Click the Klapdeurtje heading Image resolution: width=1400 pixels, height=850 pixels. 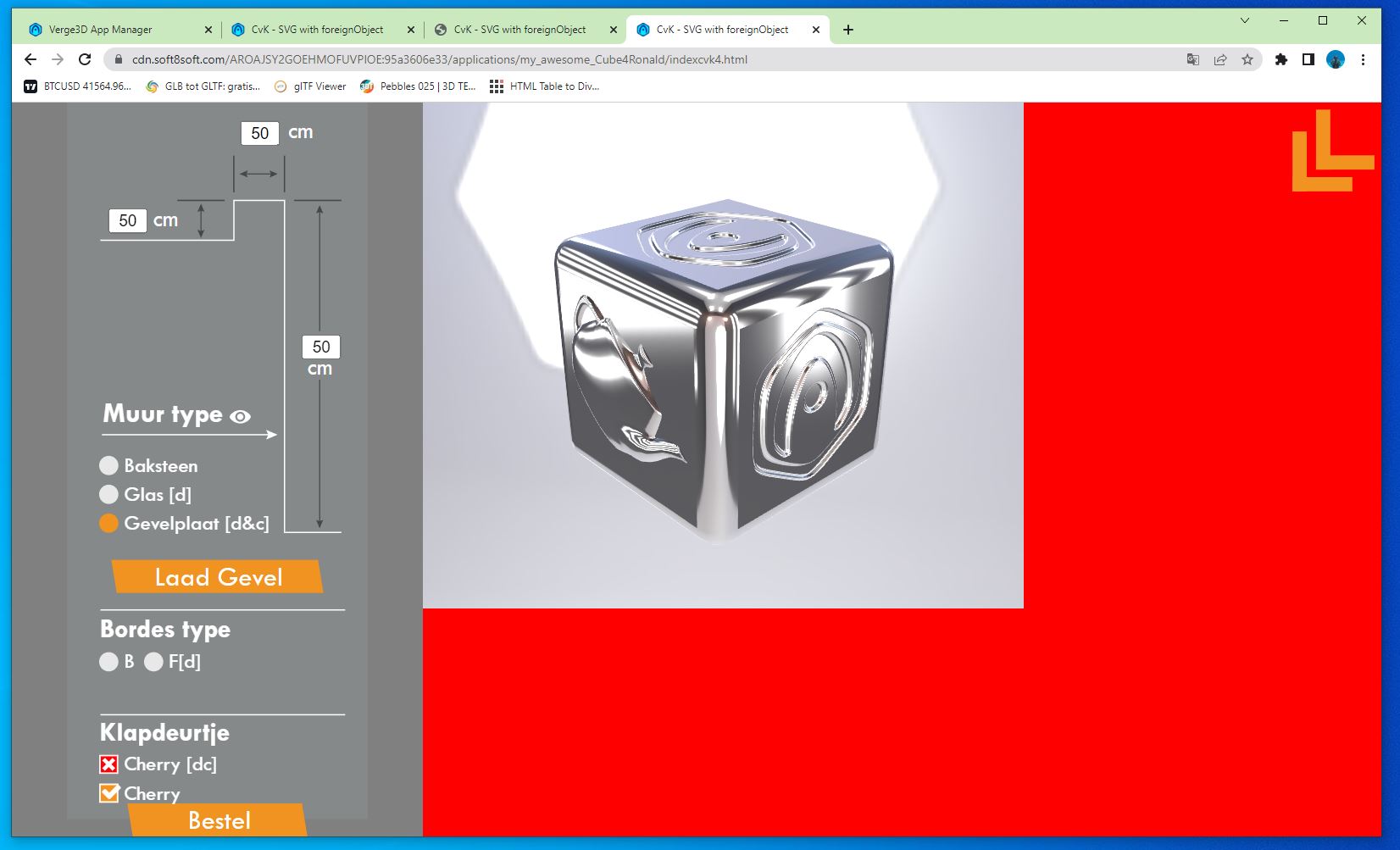click(164, 732)
